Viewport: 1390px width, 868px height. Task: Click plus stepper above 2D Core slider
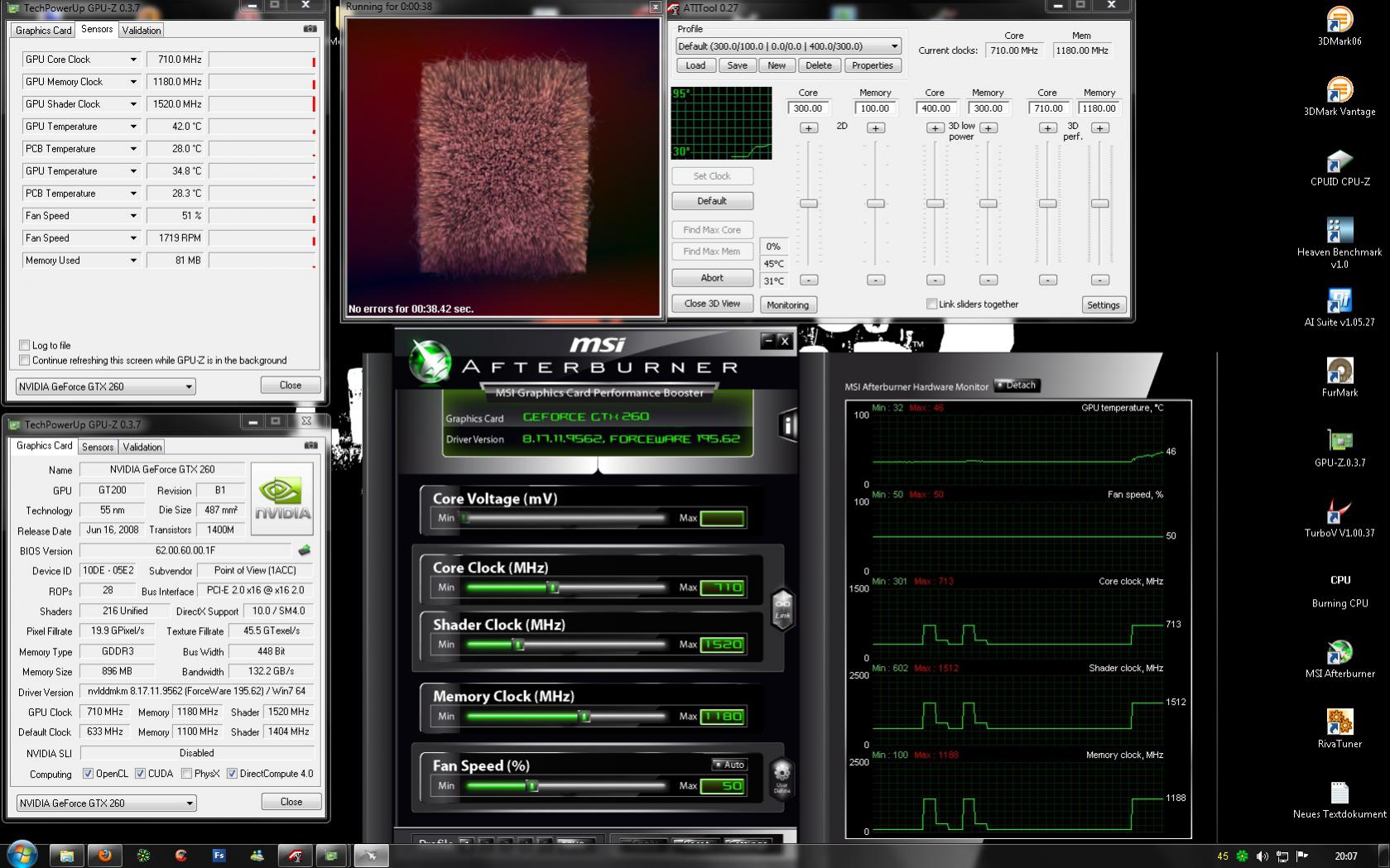[808, 128]
